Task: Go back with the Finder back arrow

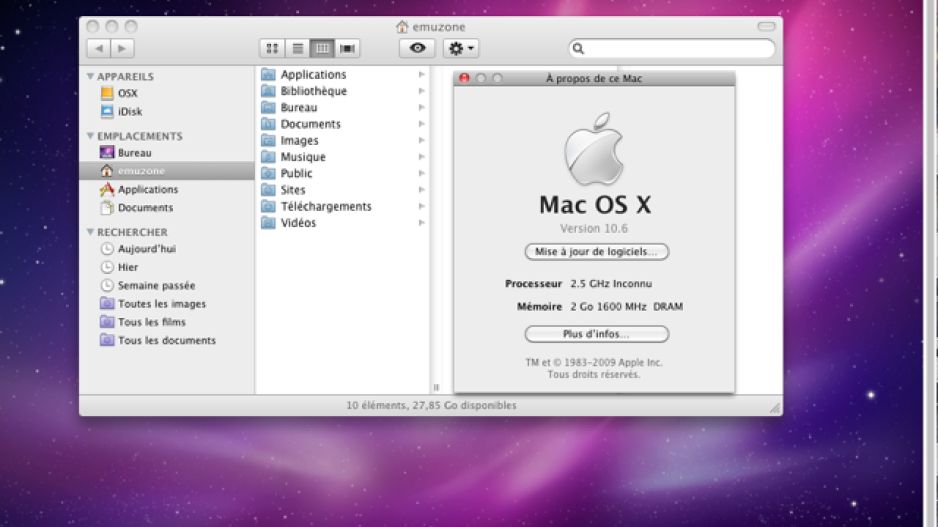Action: 99,48
